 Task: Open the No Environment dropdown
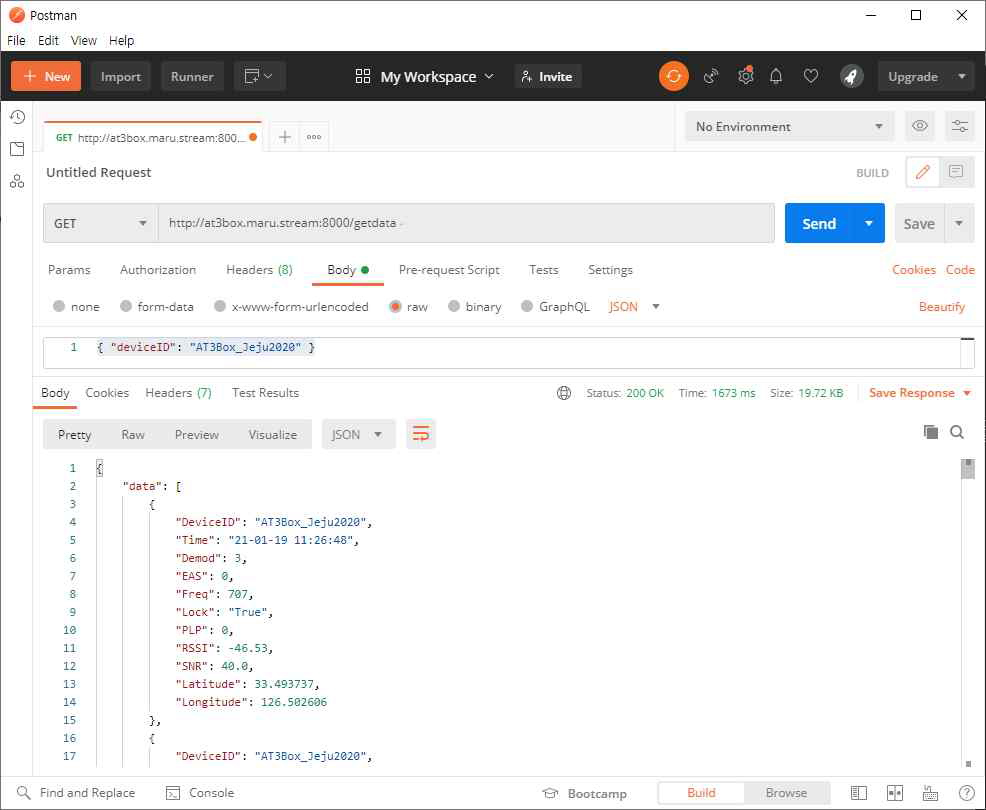pyautogui.click(x=789, y=126)
